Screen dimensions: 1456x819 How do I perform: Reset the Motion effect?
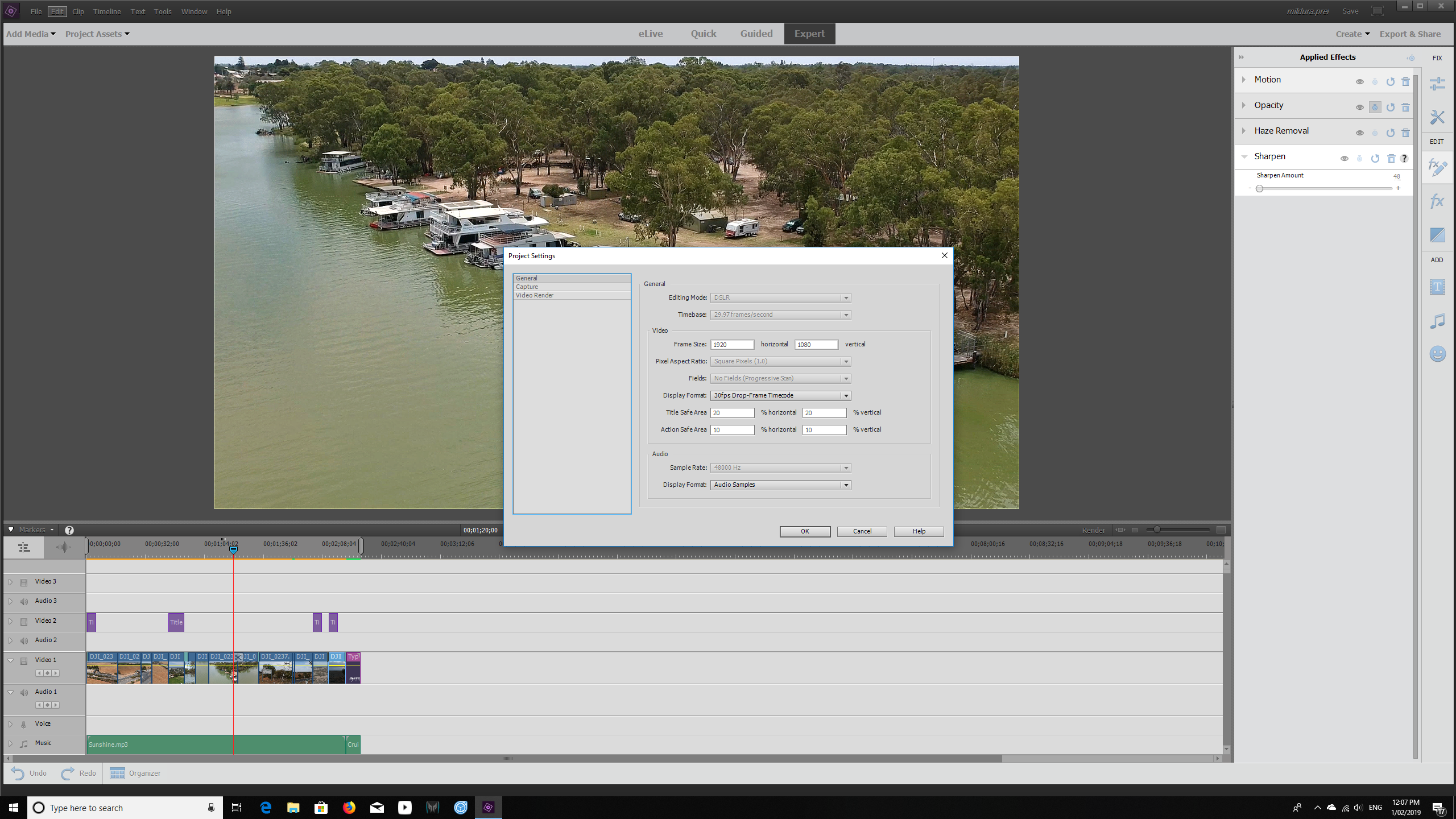(x=1389, y=81)
